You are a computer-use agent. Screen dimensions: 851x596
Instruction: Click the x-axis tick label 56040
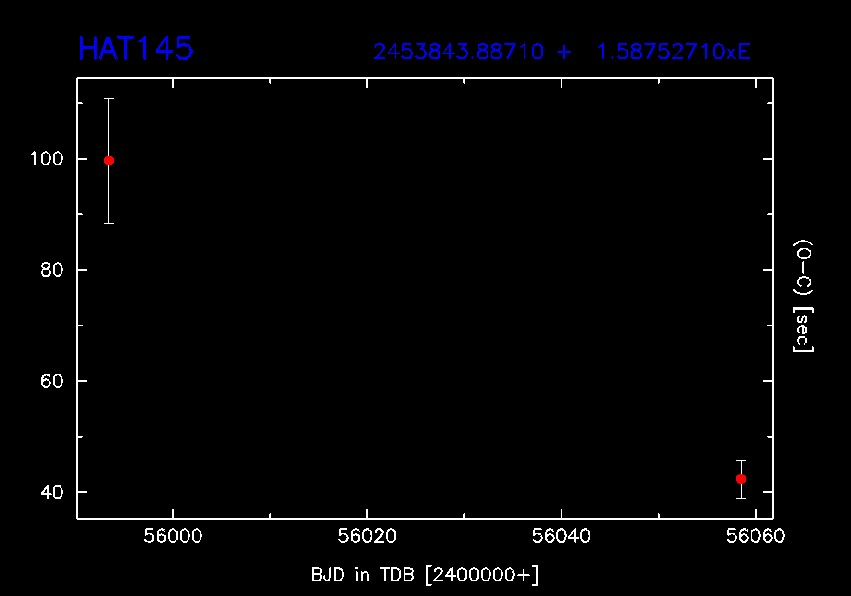562,537
